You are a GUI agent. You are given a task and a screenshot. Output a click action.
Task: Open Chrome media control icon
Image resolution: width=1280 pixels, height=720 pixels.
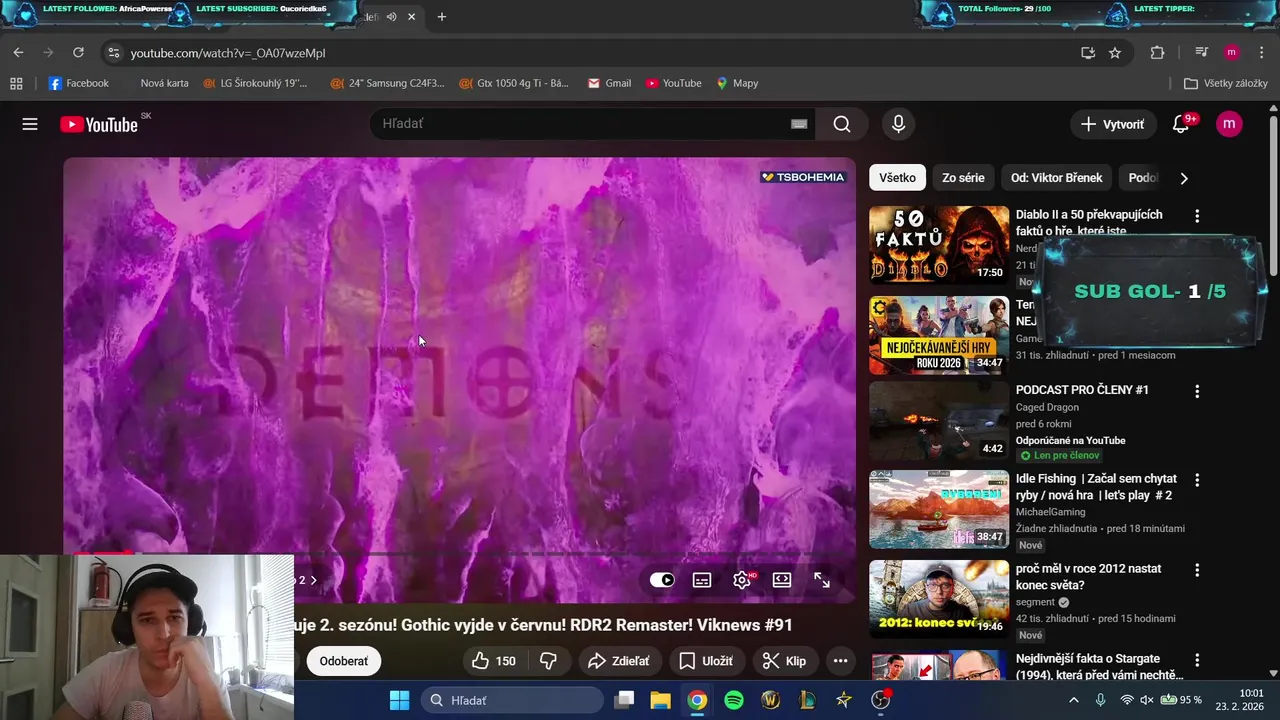pos(1202,53)
